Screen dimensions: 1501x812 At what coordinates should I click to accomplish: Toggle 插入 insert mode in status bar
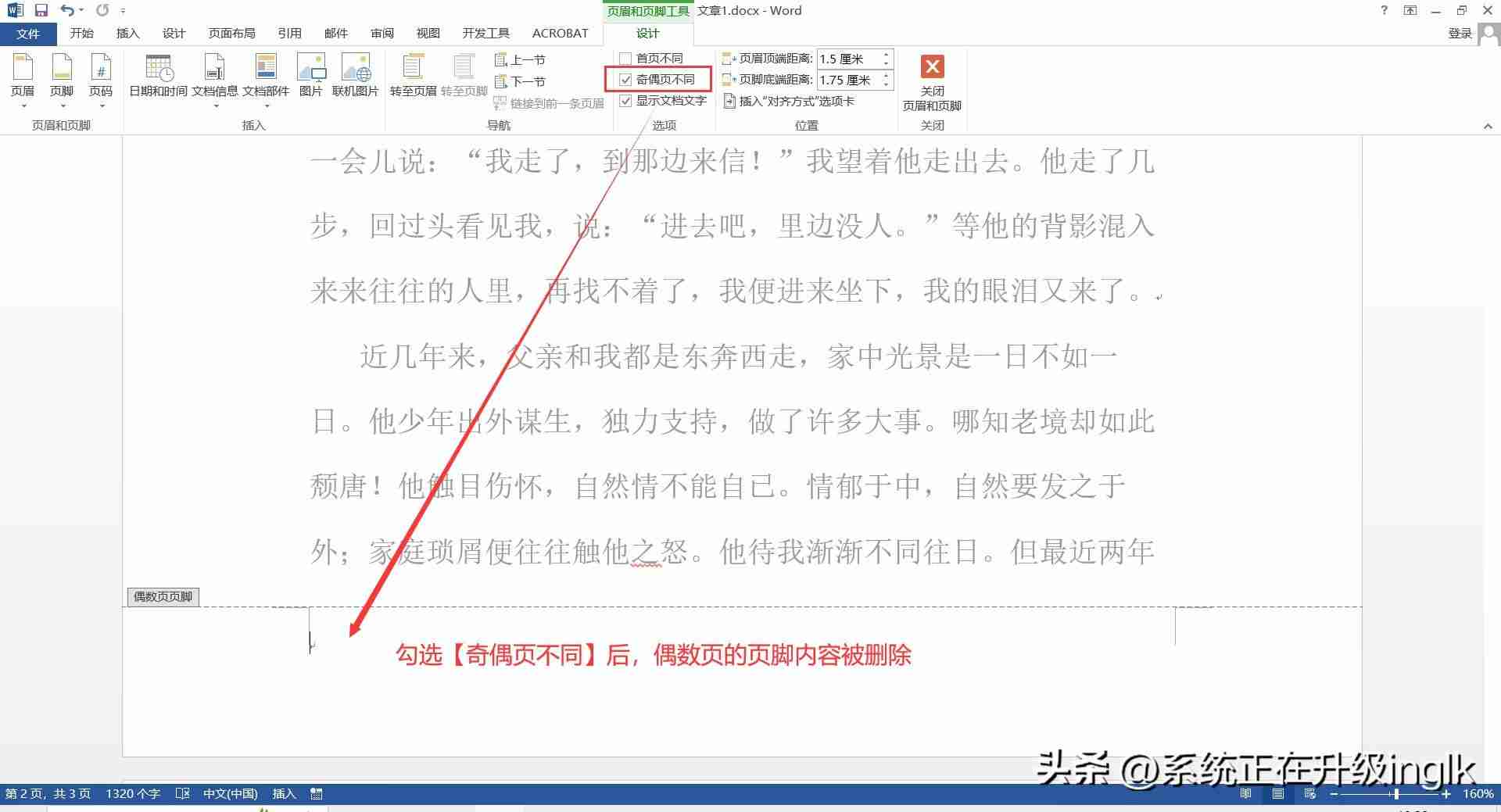(x=284, y=793)
